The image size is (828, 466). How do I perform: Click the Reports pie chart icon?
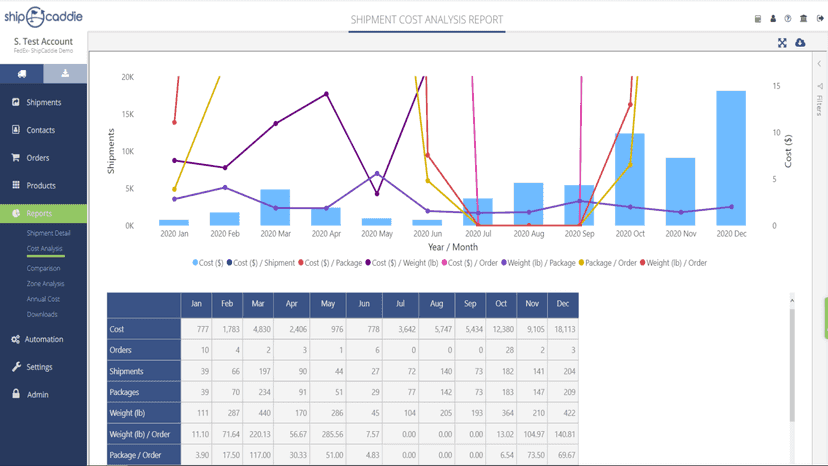click(x=16, y=213)
